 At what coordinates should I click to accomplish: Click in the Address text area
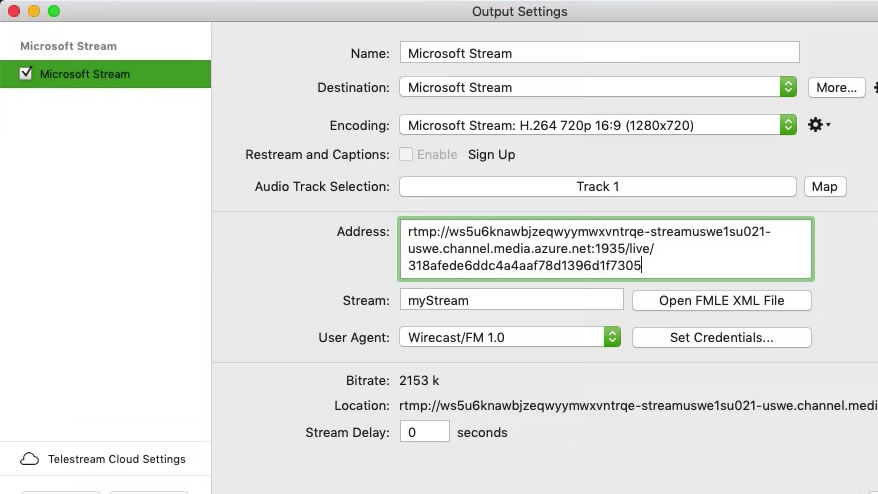coord(606,249)
